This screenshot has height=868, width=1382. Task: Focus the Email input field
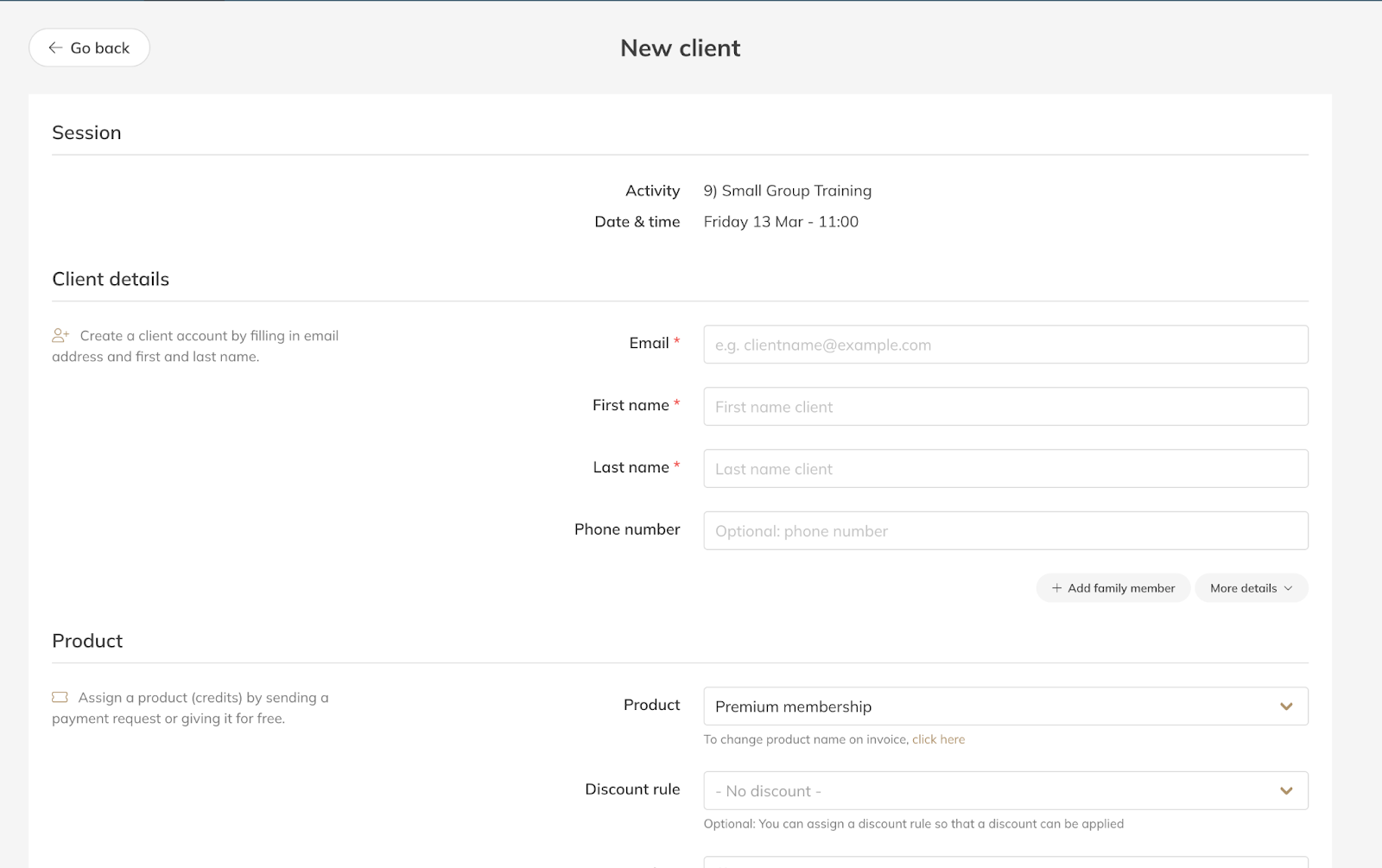tap(1005, 345)
